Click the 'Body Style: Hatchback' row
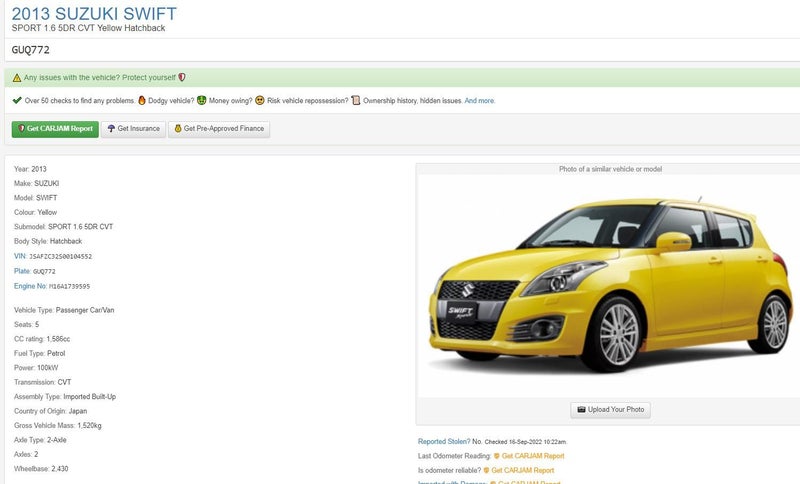Screen dimensions: 800x484 pyautogui.click(x=48, y=241)
